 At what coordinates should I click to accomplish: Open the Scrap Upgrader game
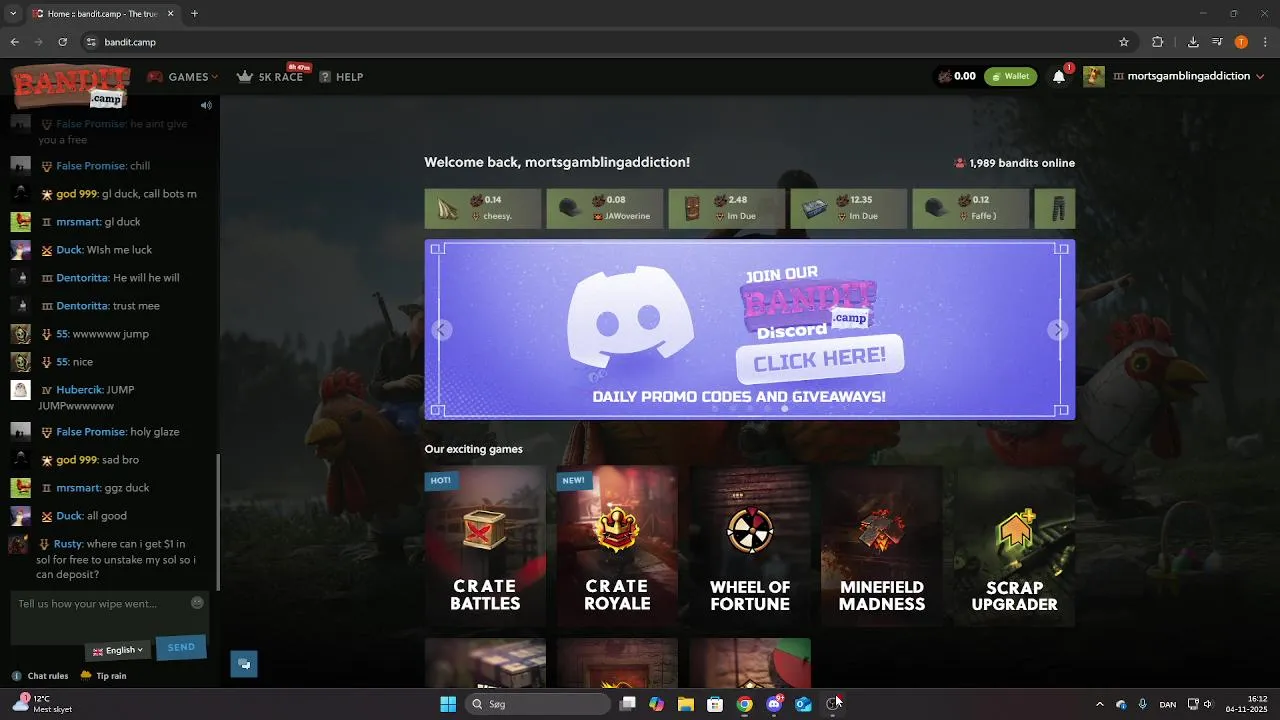(x=1014, y=545)
